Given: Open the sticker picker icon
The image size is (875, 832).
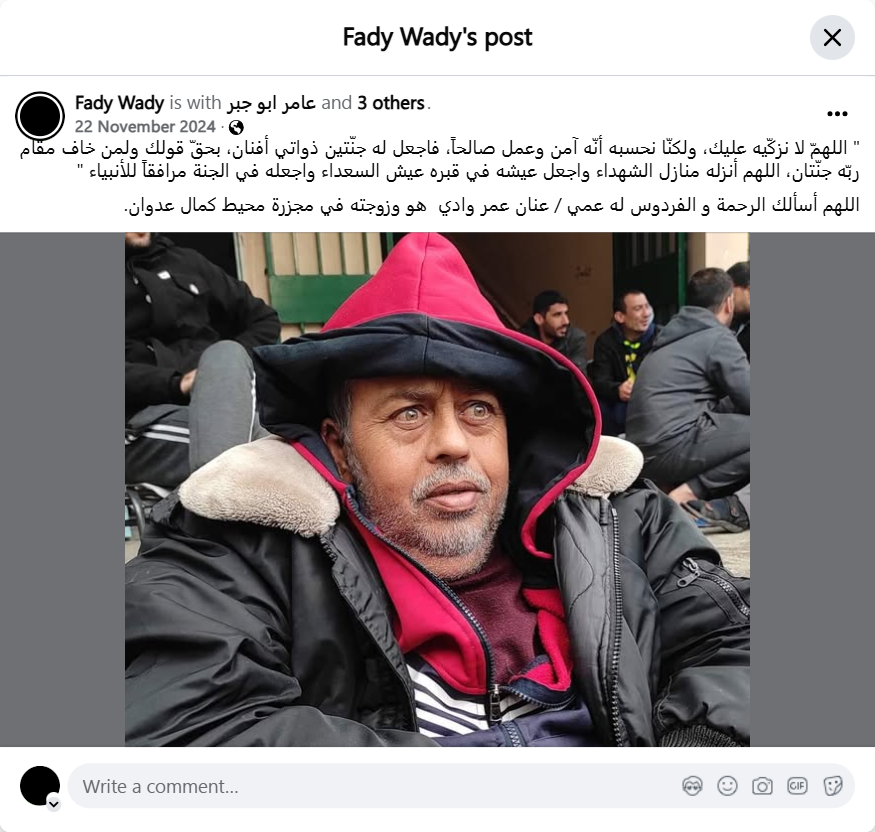Looking at the screenshot, I should pos(832,786).
